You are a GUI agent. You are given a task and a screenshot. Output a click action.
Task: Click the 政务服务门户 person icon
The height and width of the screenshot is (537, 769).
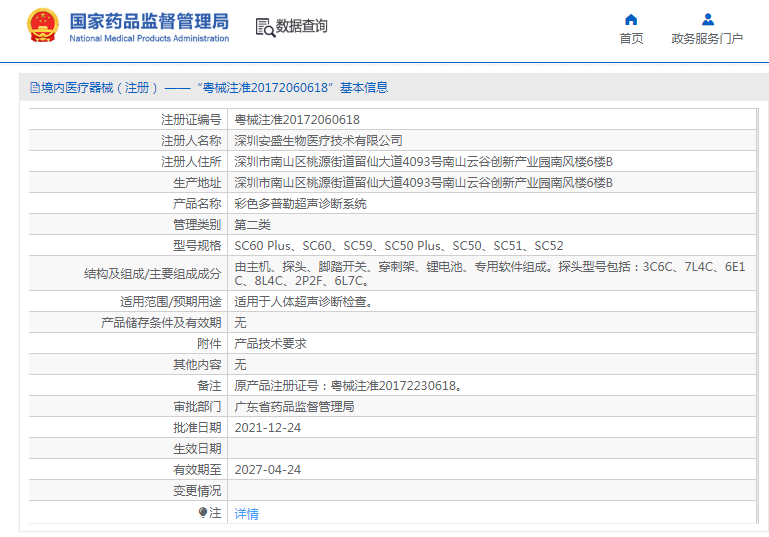(707, 19)
